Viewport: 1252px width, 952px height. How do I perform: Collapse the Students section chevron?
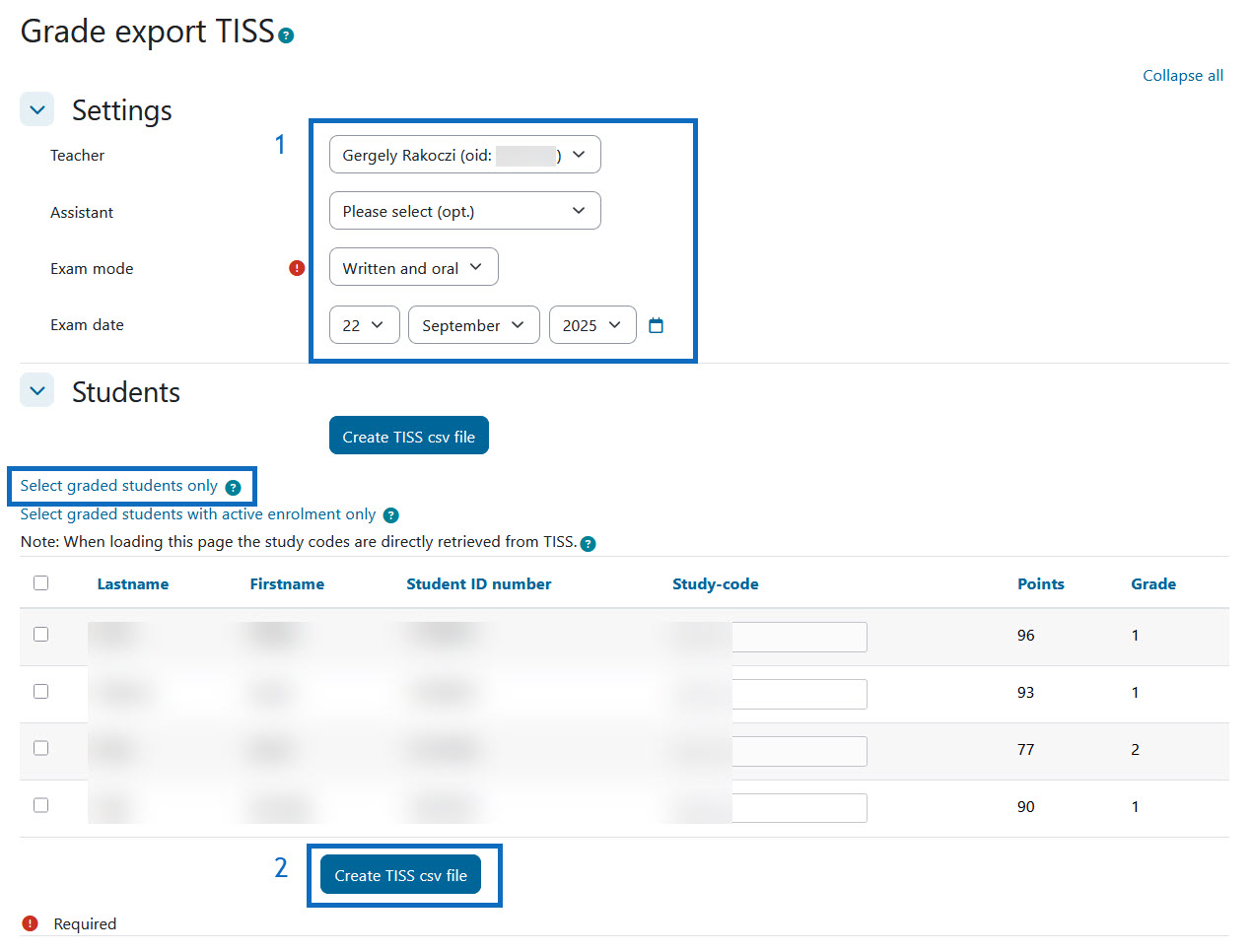point(37,391)
